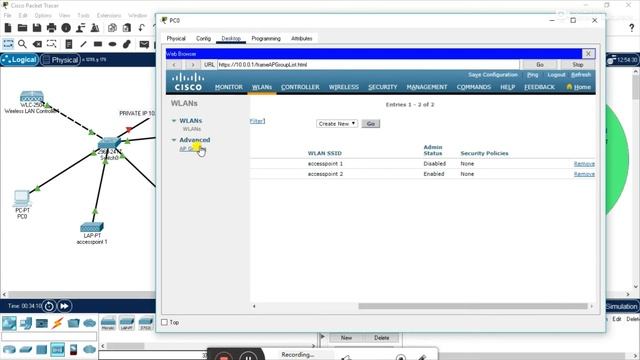
Task: Select the Draw Freeform tool
Action: click(x=127, y=44)
